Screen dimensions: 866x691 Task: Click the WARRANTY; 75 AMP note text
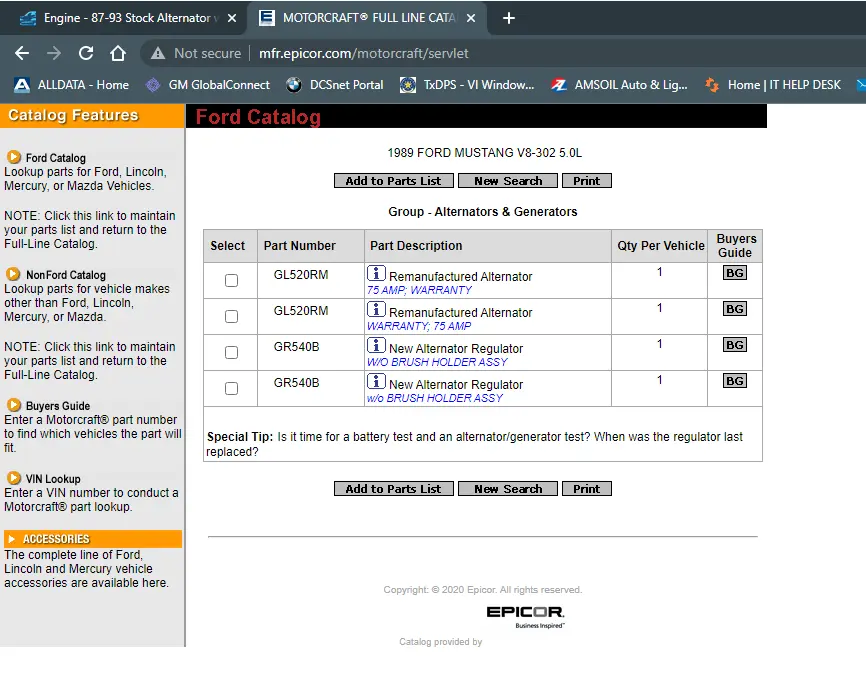(419, 326)
